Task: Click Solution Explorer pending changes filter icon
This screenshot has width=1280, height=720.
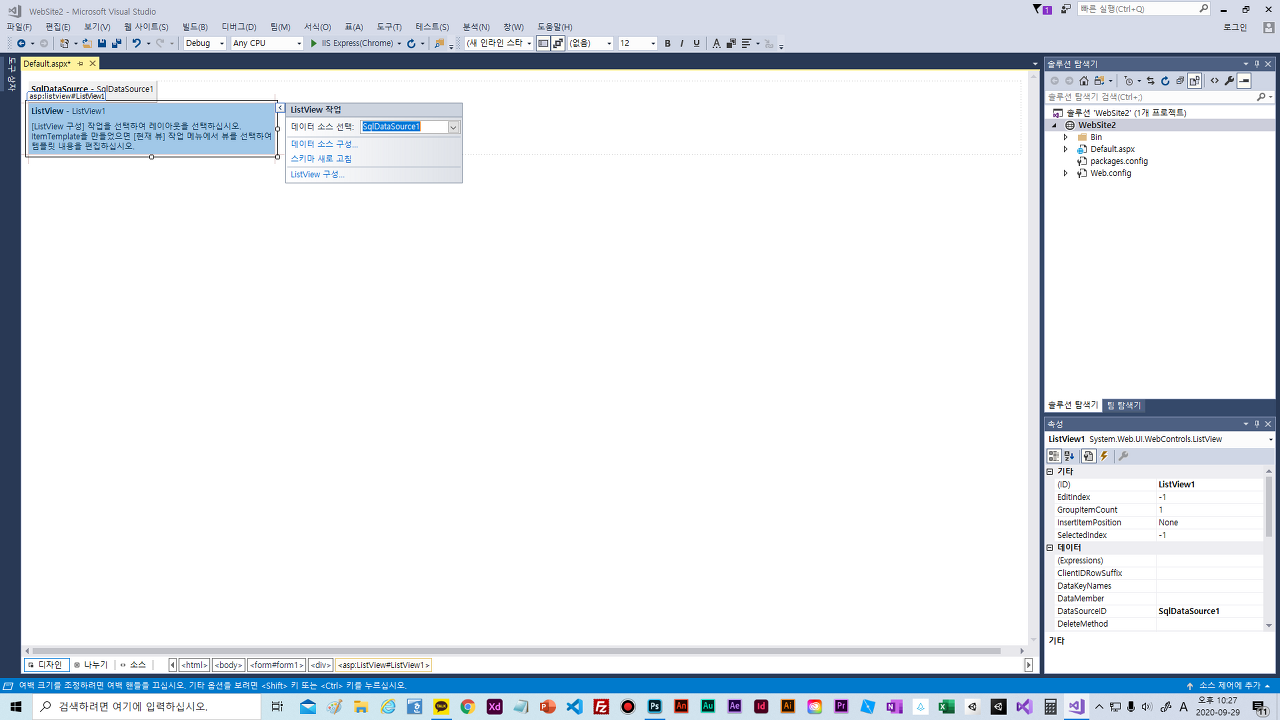Action: (1130, 81)
